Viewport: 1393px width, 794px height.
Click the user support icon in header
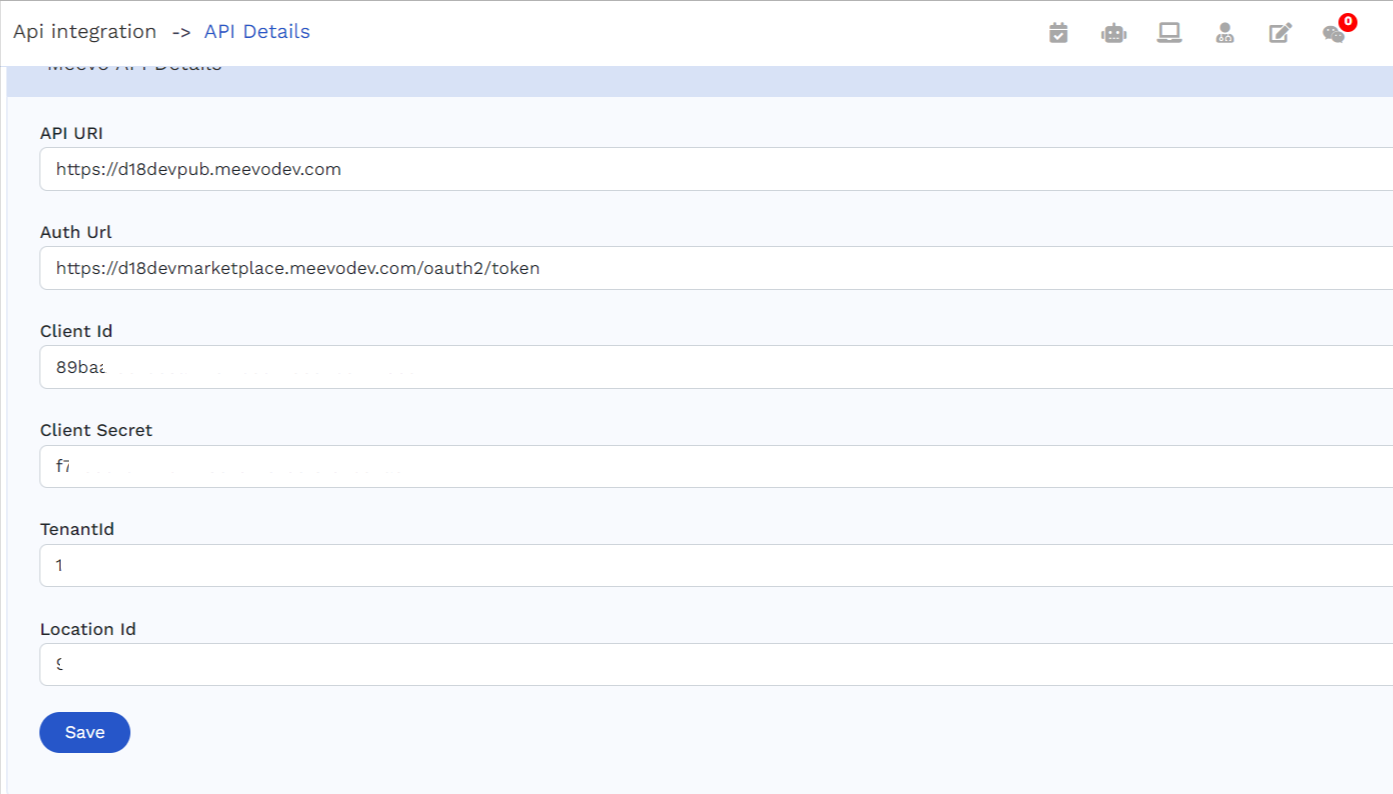[1225, 33]
